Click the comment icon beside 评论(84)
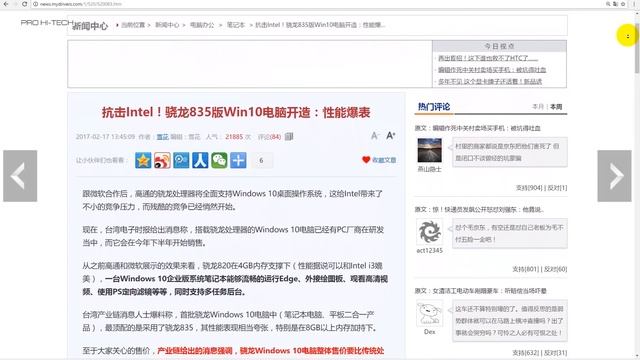This screenshot has height=360, width=640. click(x=289, y=136)
